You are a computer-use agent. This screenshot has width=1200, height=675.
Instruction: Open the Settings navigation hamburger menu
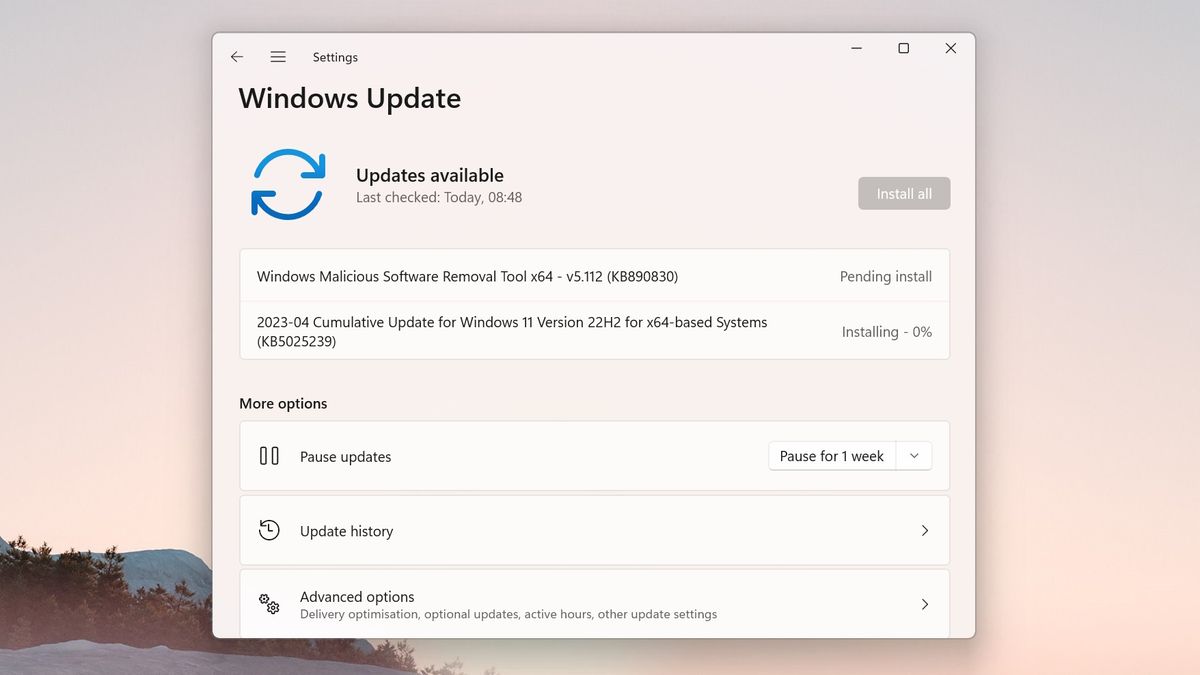pos(278,57)
